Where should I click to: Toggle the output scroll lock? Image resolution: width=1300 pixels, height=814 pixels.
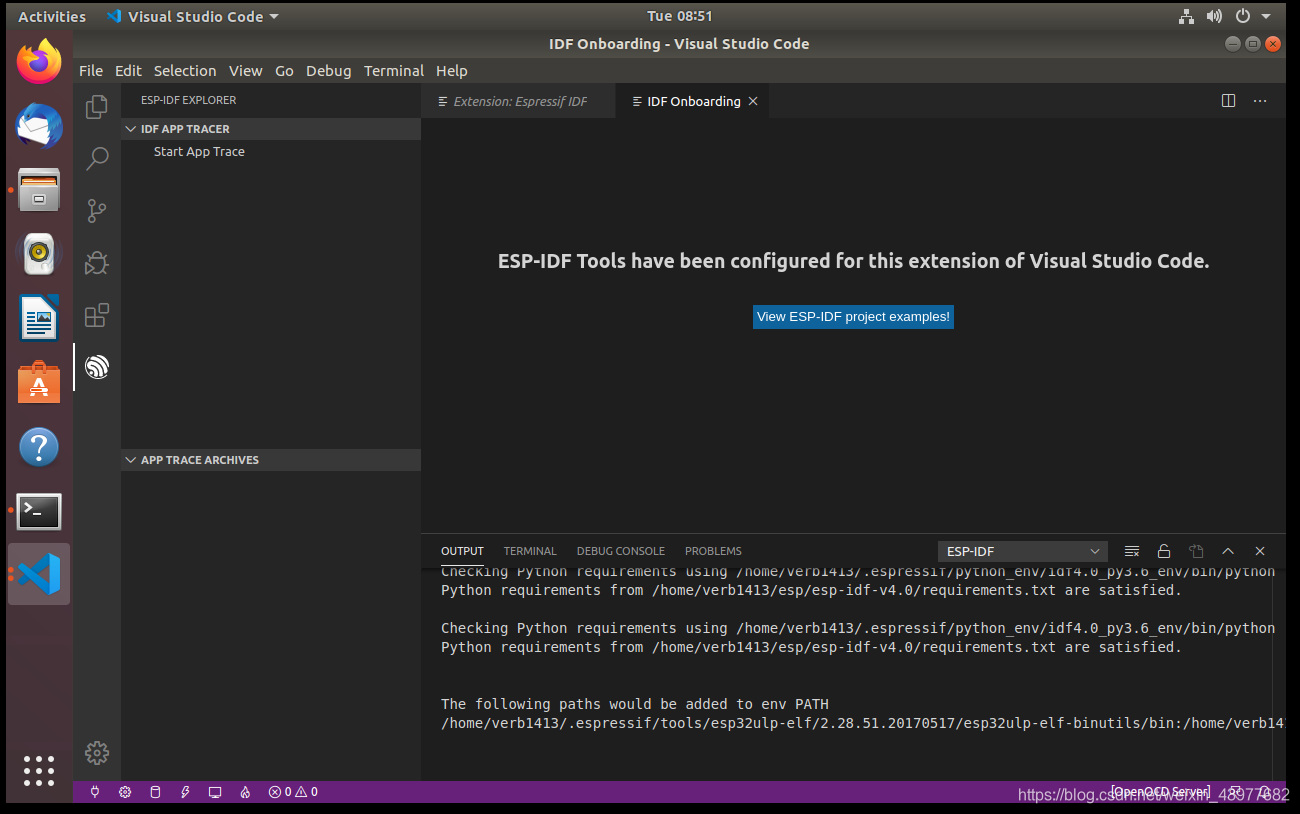click(x=1164, y=551)
